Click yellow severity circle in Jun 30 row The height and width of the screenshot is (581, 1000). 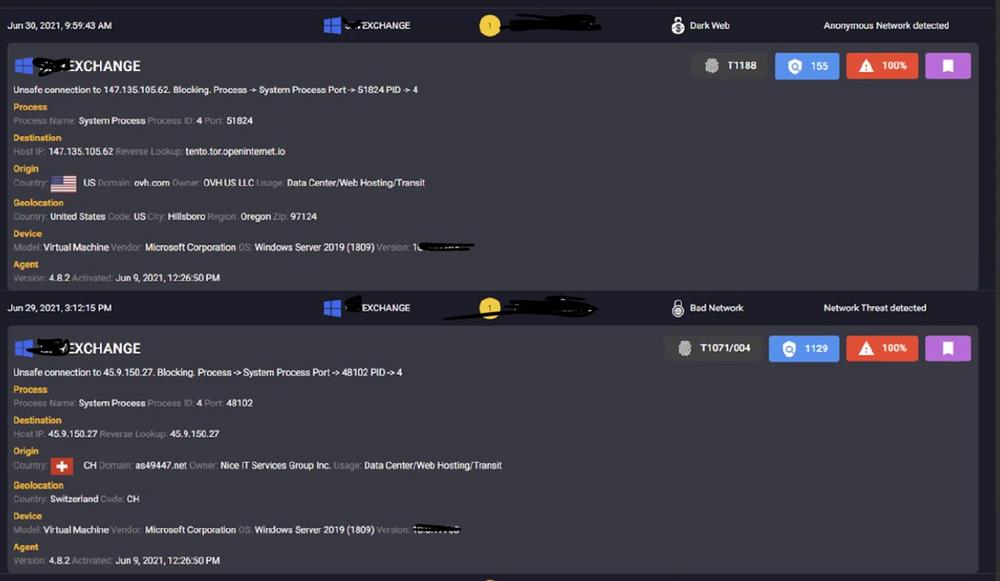(x=490, y=26)
